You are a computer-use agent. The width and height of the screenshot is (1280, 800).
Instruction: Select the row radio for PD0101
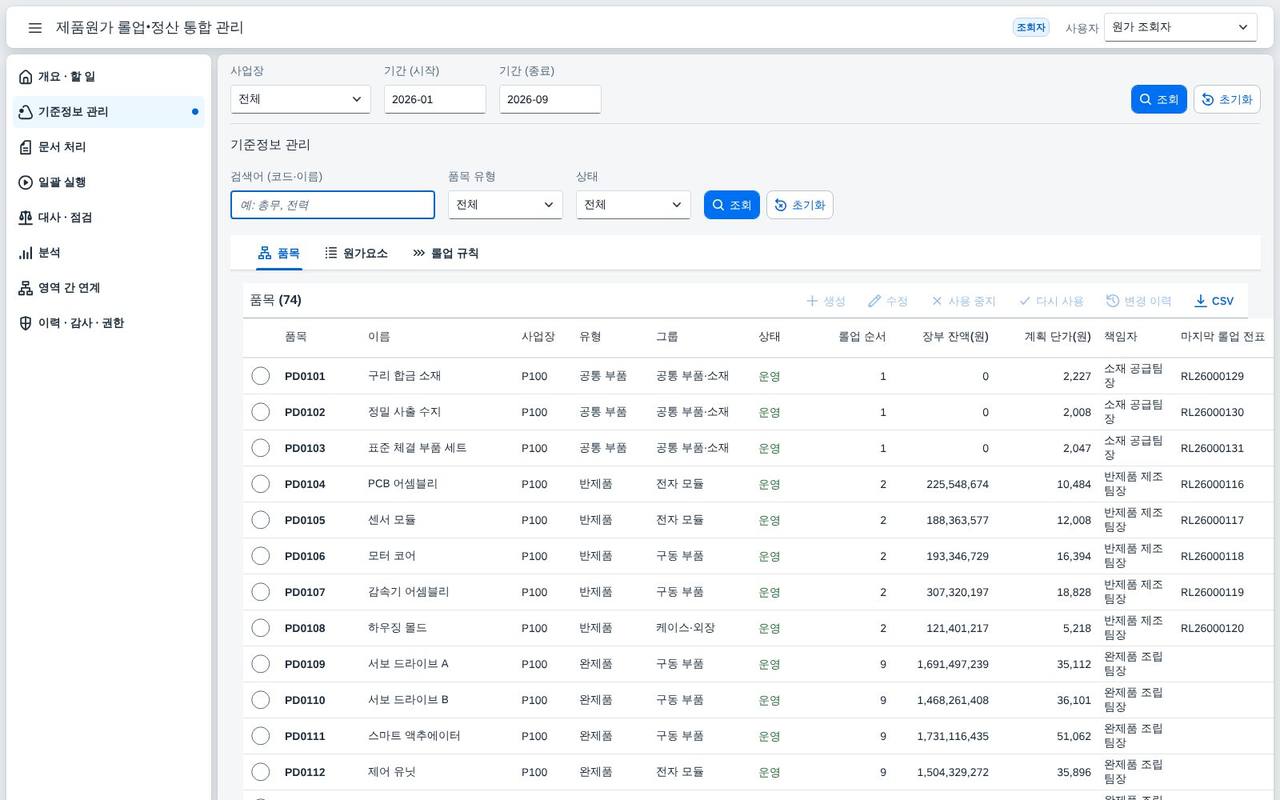click(x=261, y=376)
